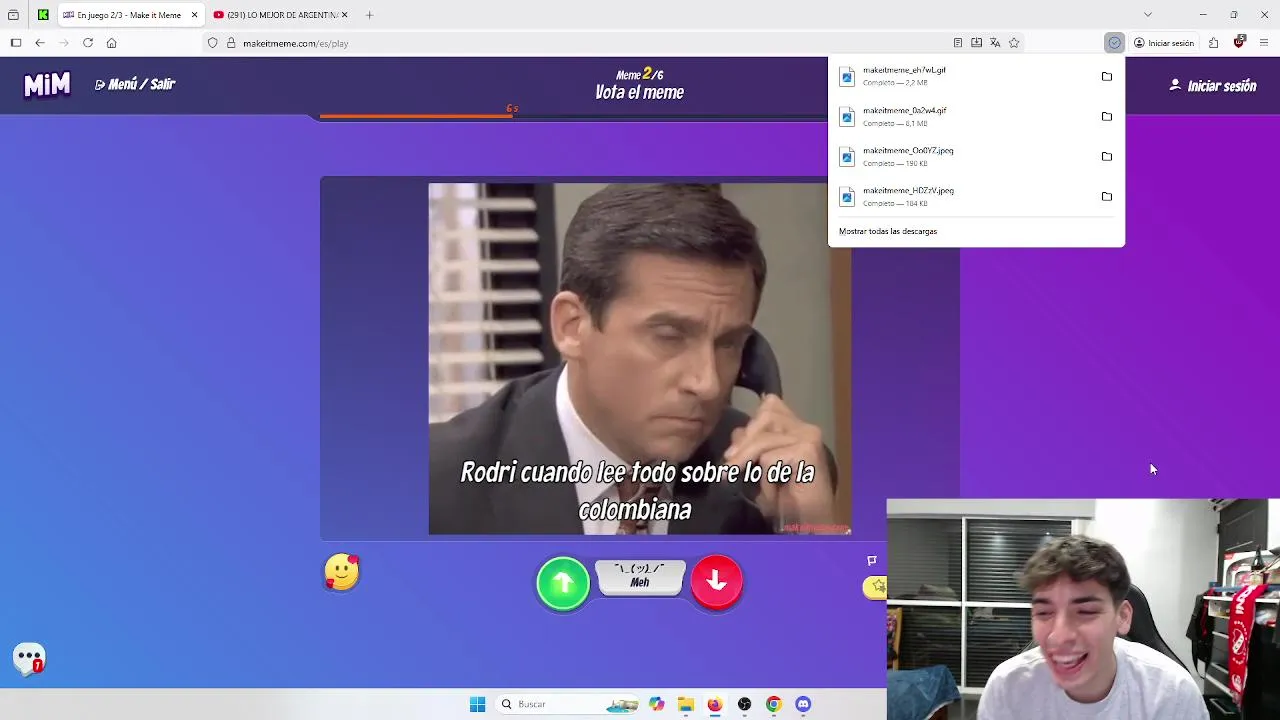Open the Firefox hamburger menu
Viewport: 1280px width, 720px height.
click(1264, 43)
